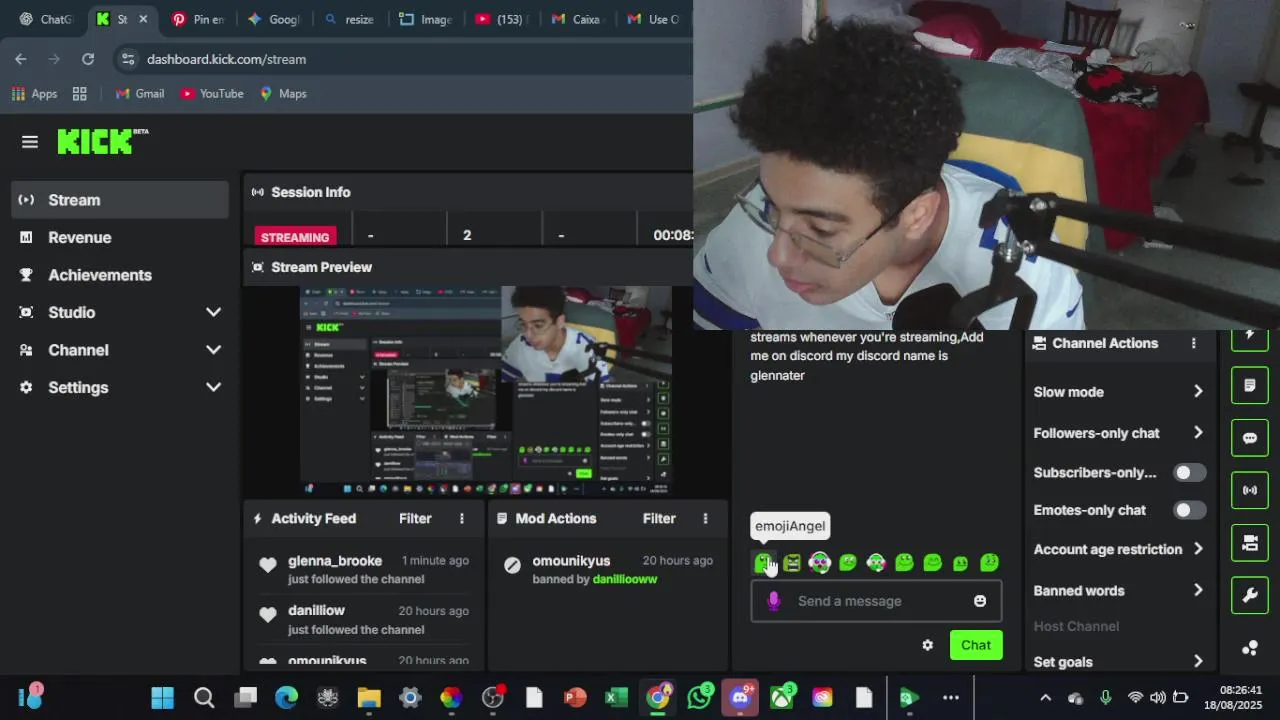Viewport: 1280px width, 720px height.
Task: Open Banned words options arrow
Action: tap(1198, 590)
